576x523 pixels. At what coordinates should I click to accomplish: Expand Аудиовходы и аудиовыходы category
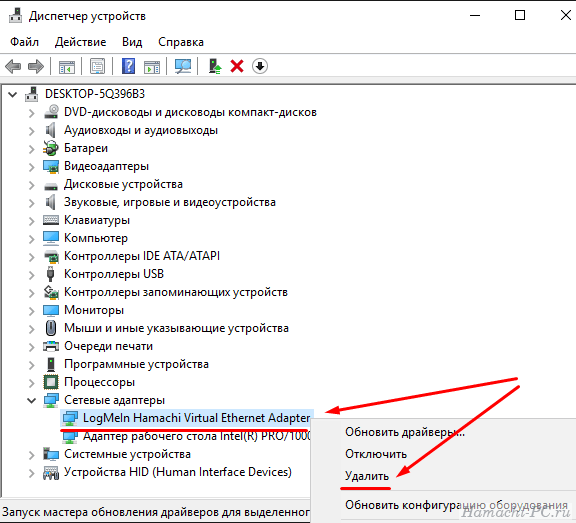pyautogui.click(x=32, y=131)
